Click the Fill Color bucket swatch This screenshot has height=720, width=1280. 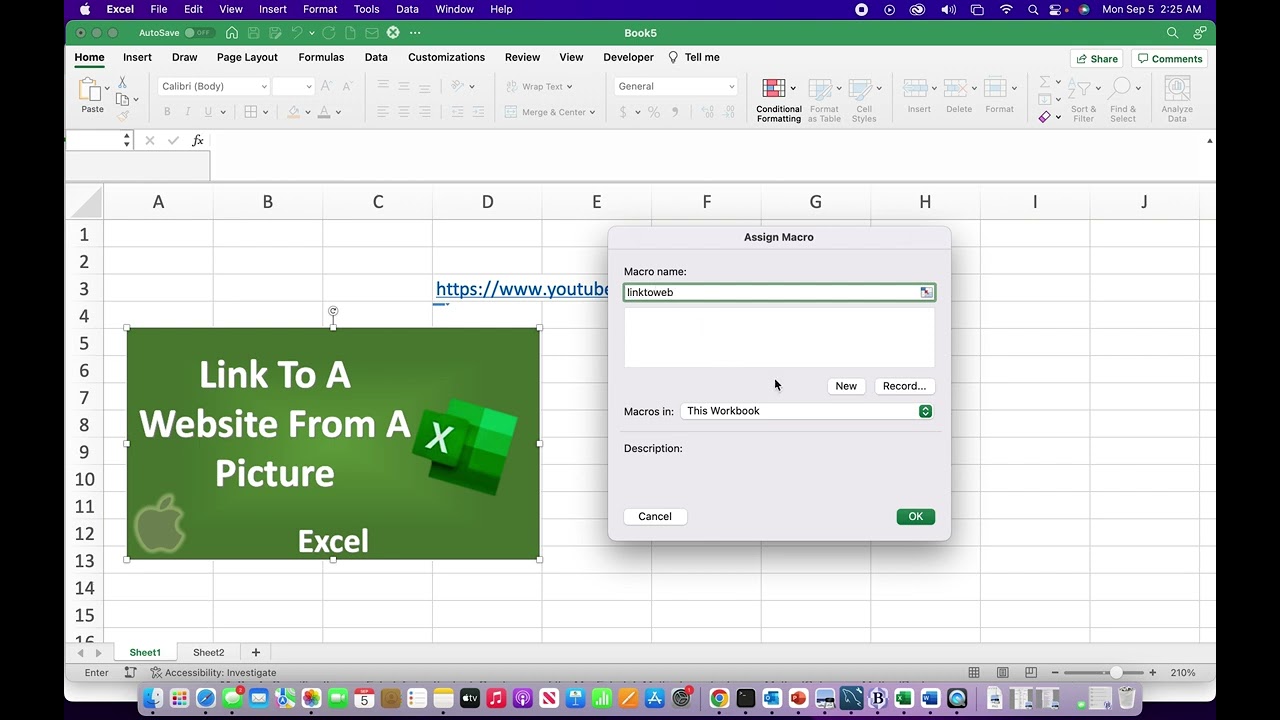click(293, 112)
